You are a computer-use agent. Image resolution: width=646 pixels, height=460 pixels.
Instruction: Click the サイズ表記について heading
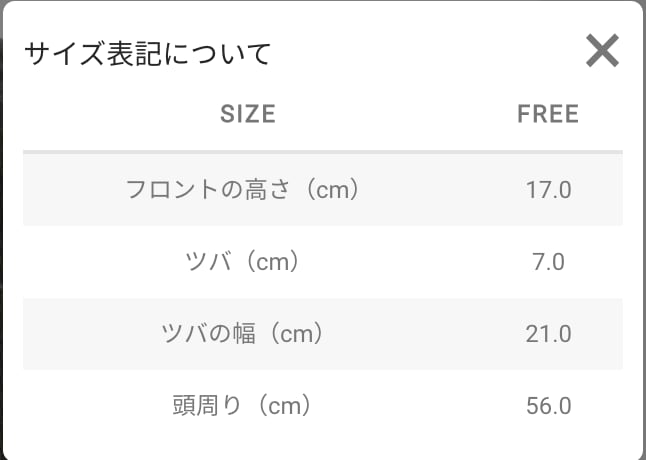pos(148,53)
